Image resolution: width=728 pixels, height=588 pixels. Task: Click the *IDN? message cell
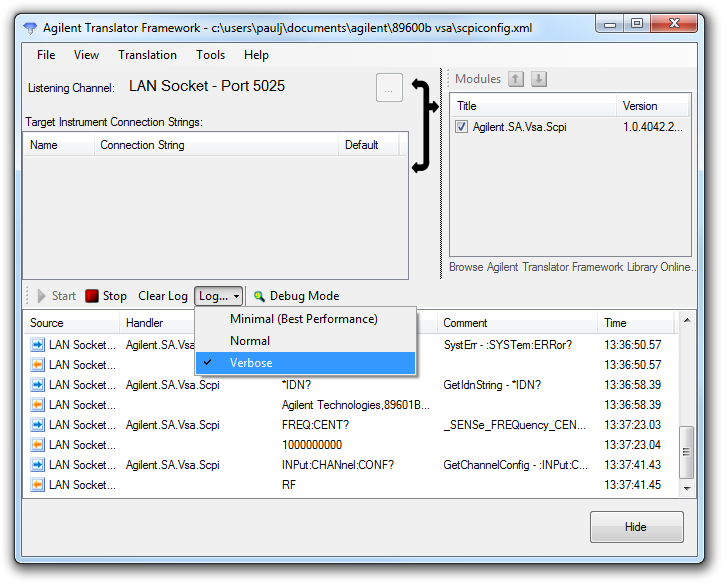[297, 385]
